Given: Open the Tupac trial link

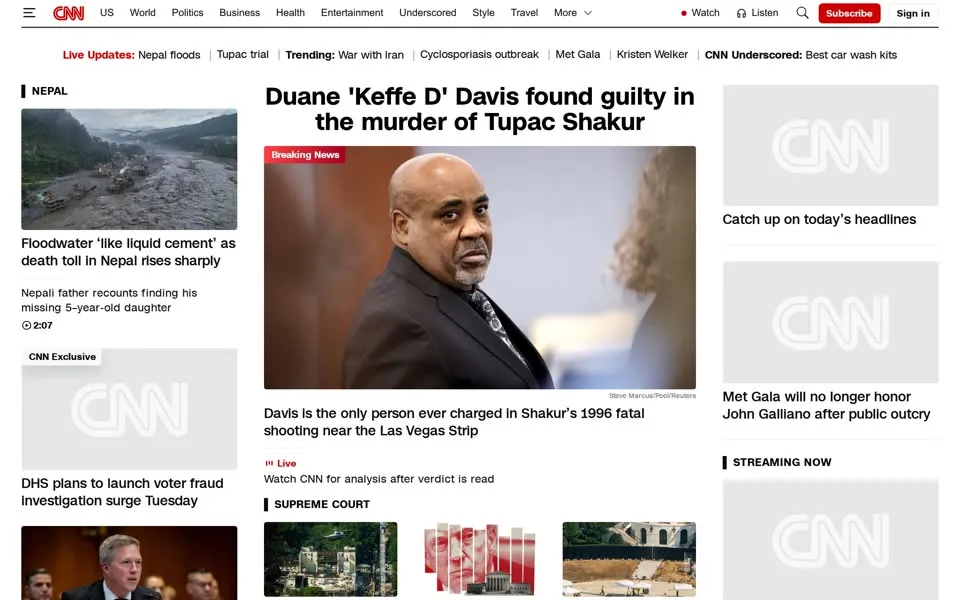Looking at the screenshot, I should pos(242,54).
